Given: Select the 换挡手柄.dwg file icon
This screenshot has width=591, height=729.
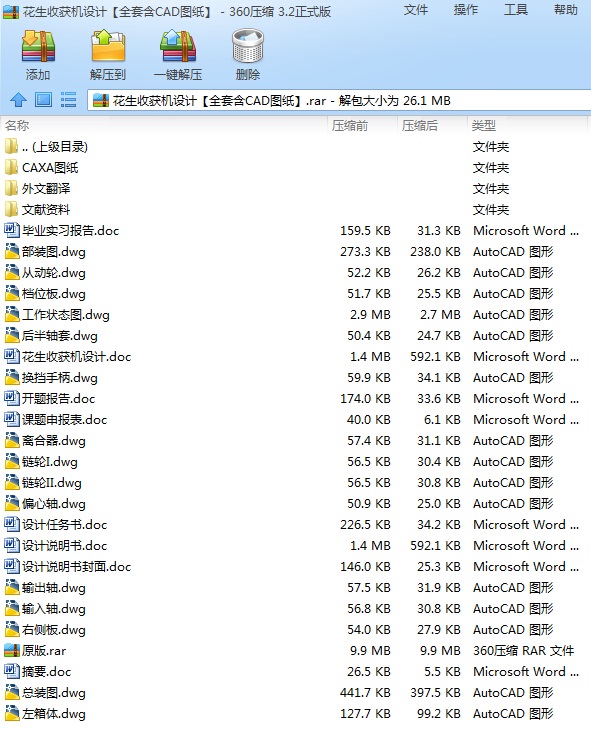Looking at the screenshot, I should pos(11,378).
